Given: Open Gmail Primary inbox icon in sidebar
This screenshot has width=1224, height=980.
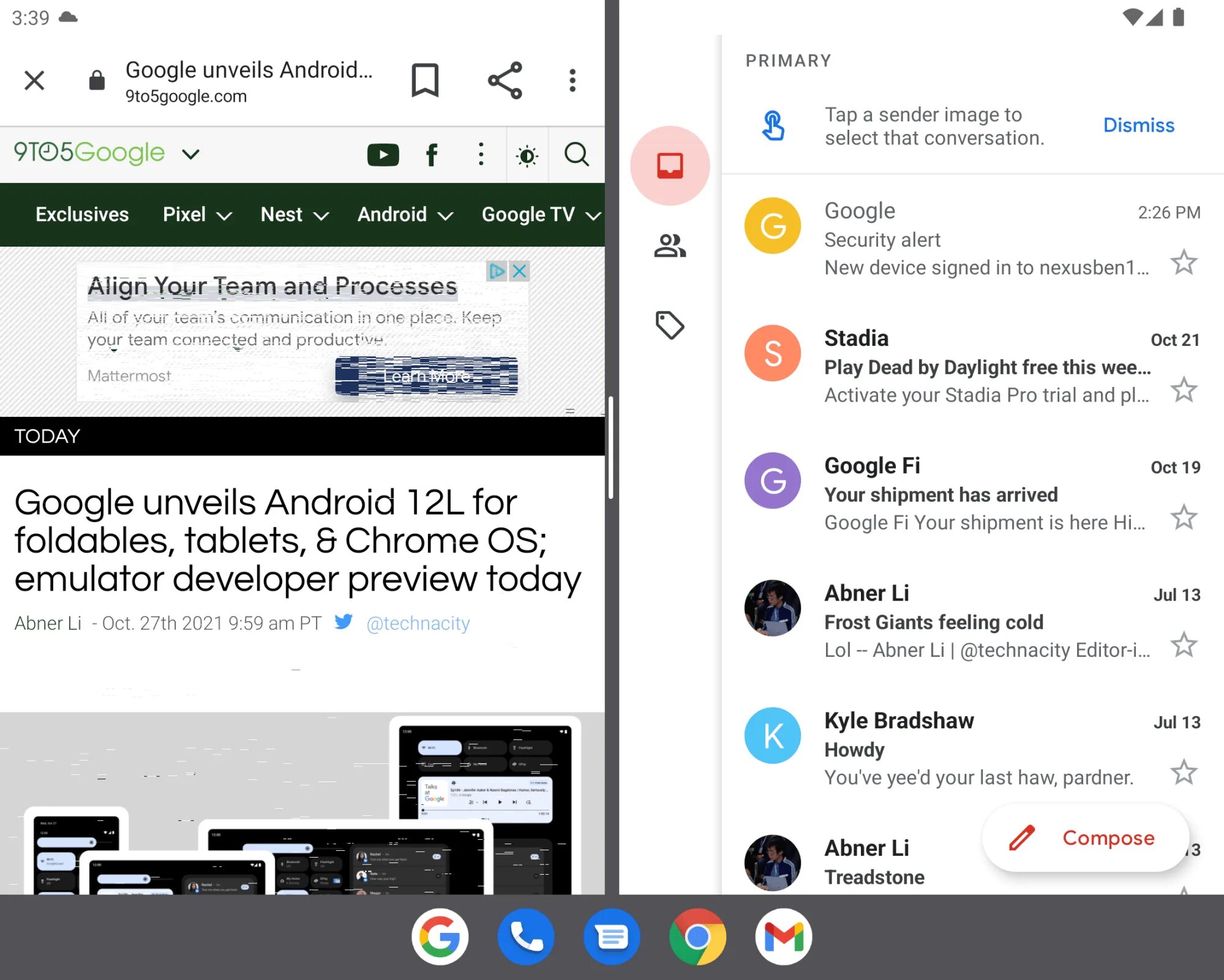Looking at the screenshot, I should [670, 165].
